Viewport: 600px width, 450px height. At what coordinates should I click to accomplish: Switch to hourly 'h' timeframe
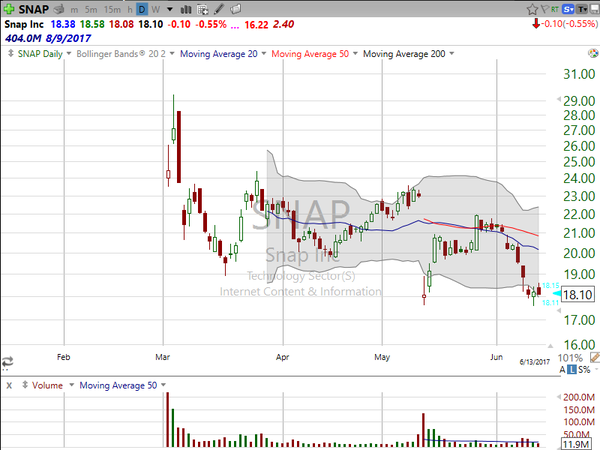pos(130,9)
